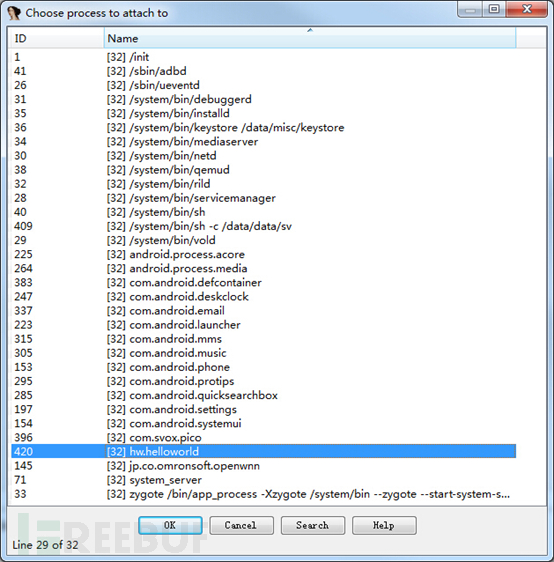Select the highlighted hw.helloworld process
554x562 pixels.
(263, 452)
